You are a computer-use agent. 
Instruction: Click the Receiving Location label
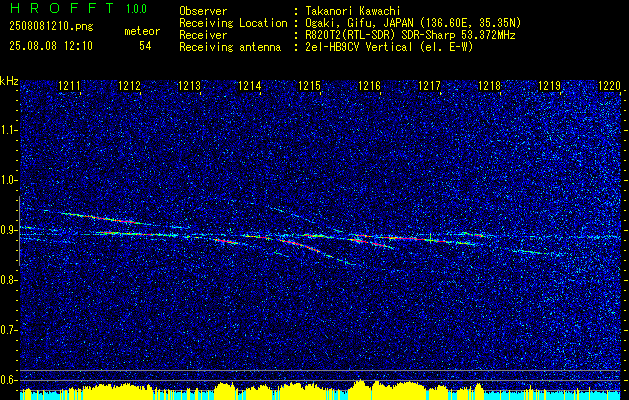point(233,23)
